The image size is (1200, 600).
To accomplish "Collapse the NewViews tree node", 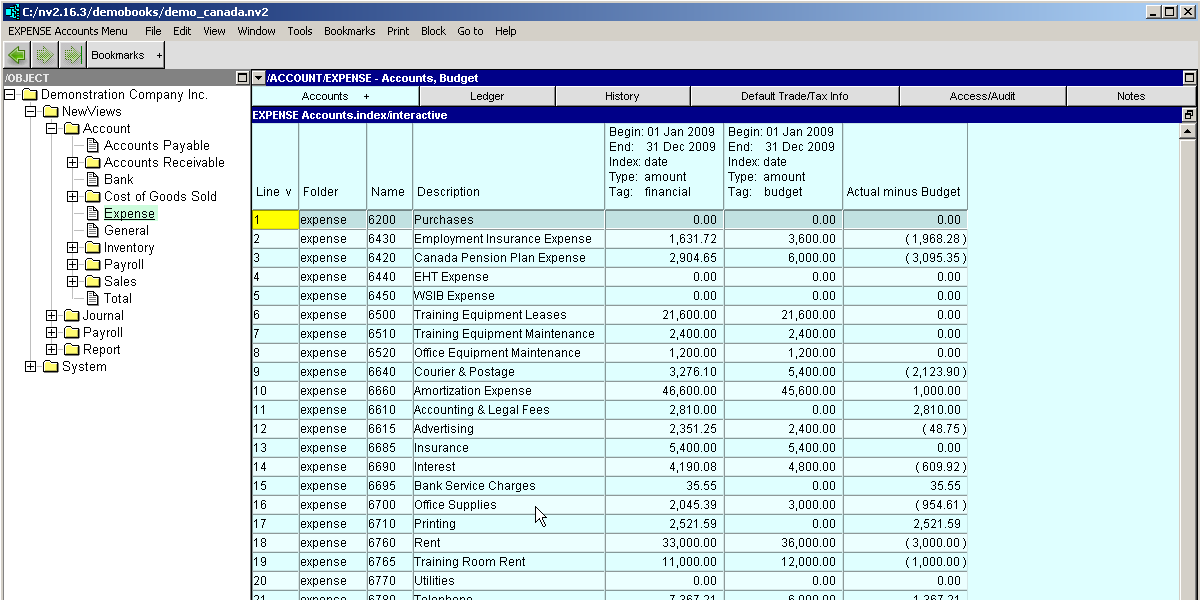I will pos(31,112).
